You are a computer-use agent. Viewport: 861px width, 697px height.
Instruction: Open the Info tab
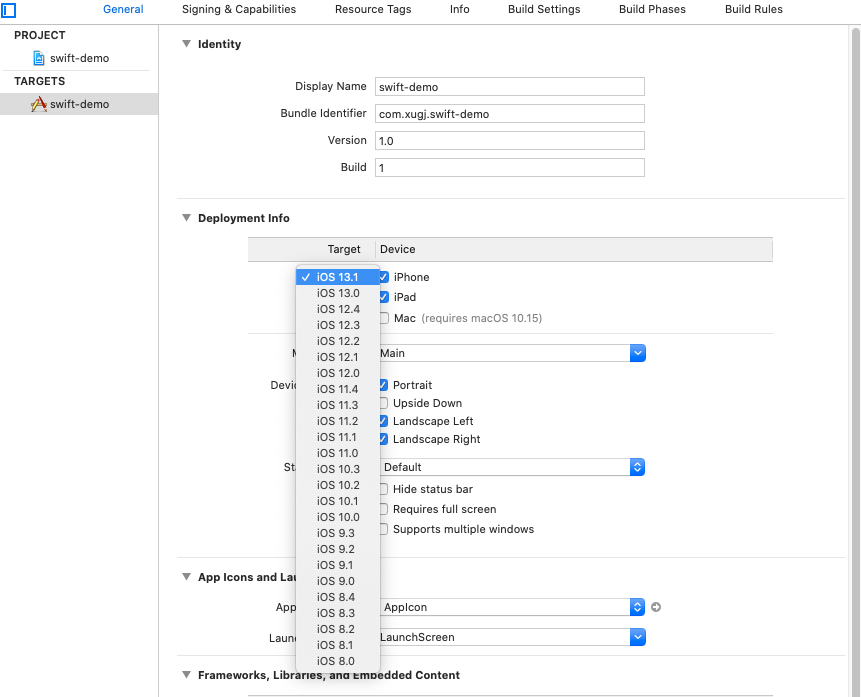[460, 9]
